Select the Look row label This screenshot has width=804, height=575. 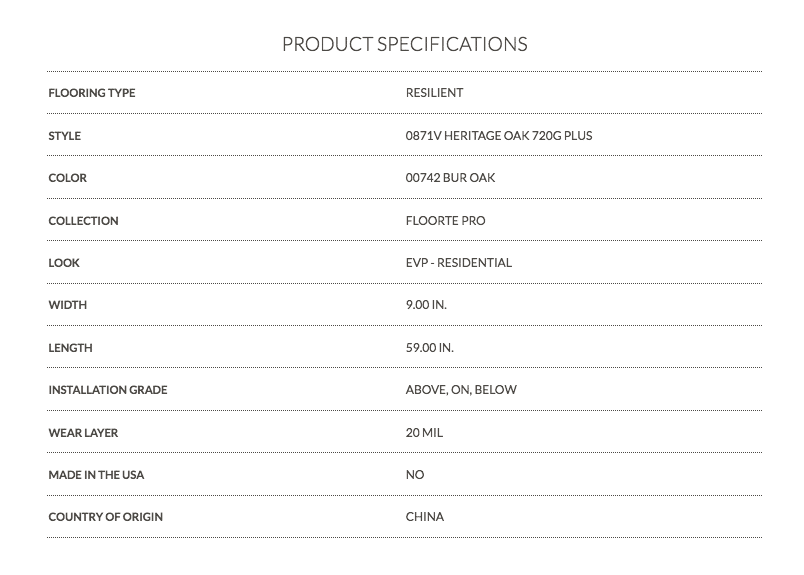tap(64, 263)
